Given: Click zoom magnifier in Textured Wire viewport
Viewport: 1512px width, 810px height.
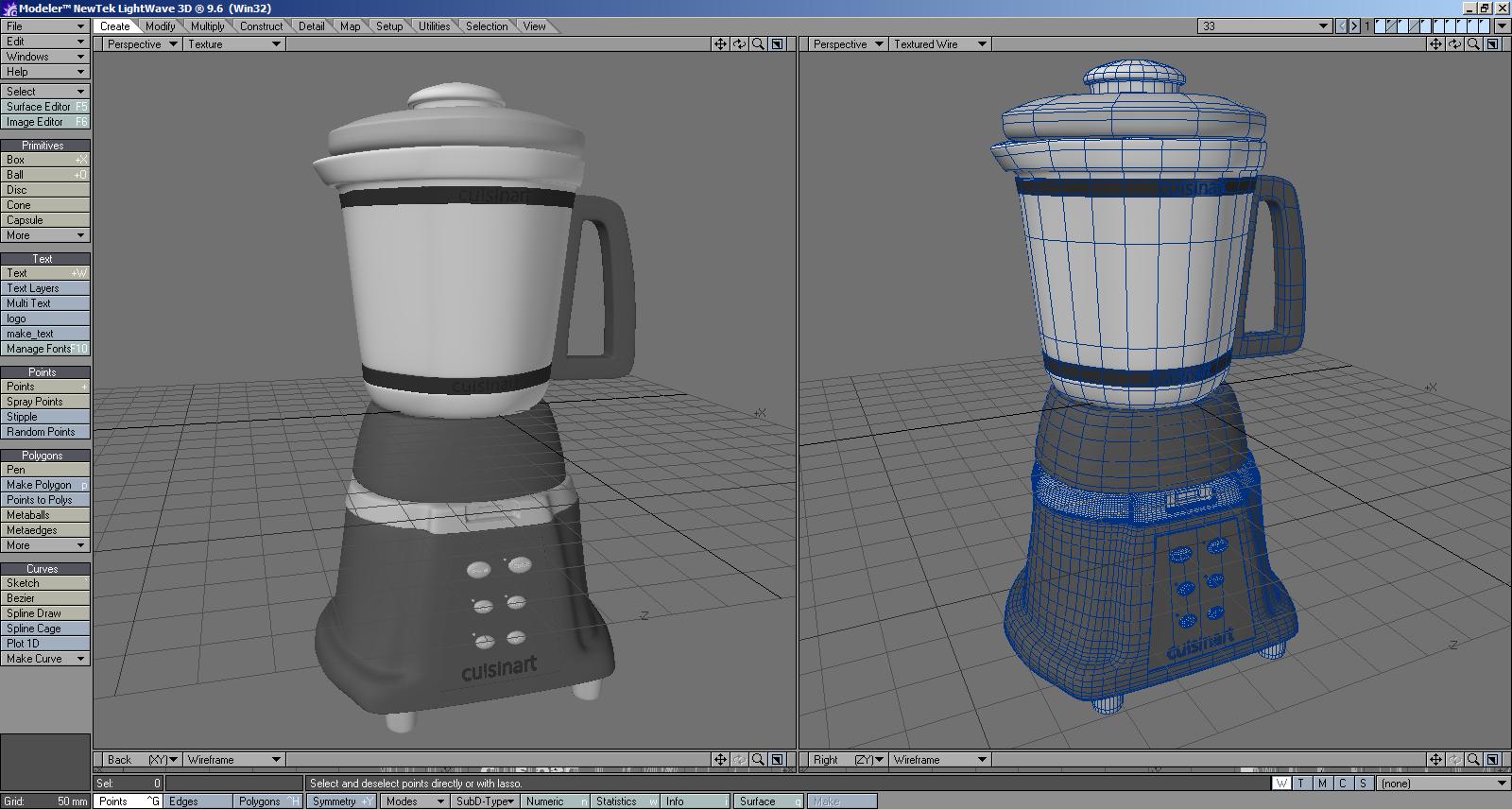Looking at the screenshot, I should (1473, 44).
